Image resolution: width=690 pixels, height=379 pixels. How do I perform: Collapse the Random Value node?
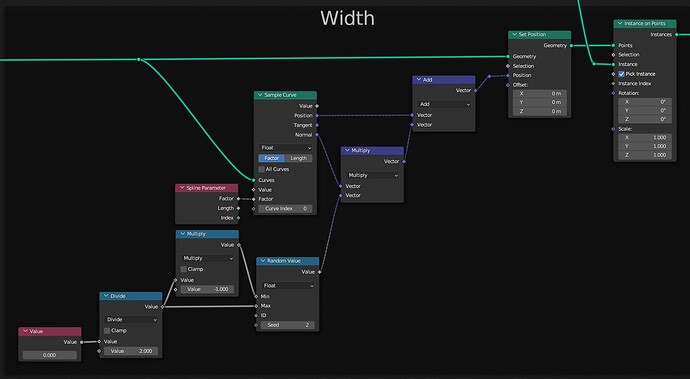263,261
